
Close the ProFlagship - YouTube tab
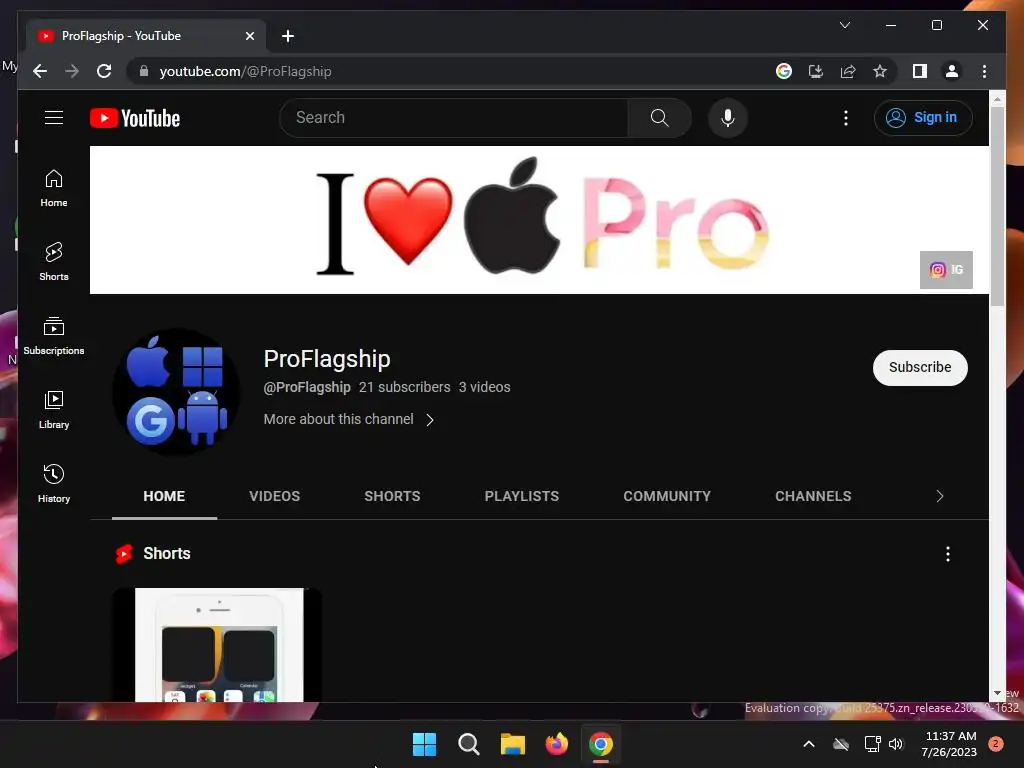click(249, 36)
